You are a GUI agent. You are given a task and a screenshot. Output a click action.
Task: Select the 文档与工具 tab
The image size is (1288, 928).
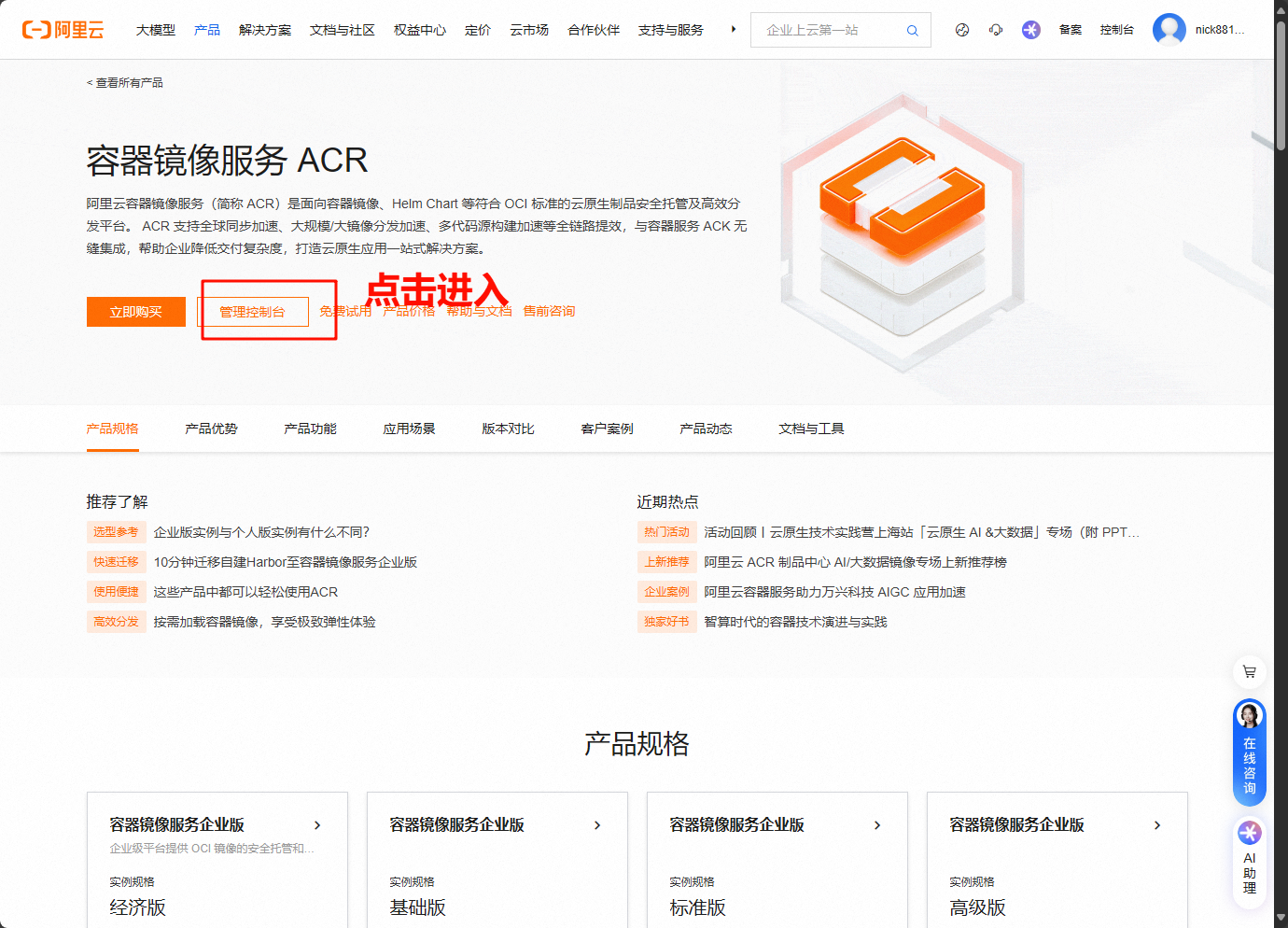click(812, 429)
